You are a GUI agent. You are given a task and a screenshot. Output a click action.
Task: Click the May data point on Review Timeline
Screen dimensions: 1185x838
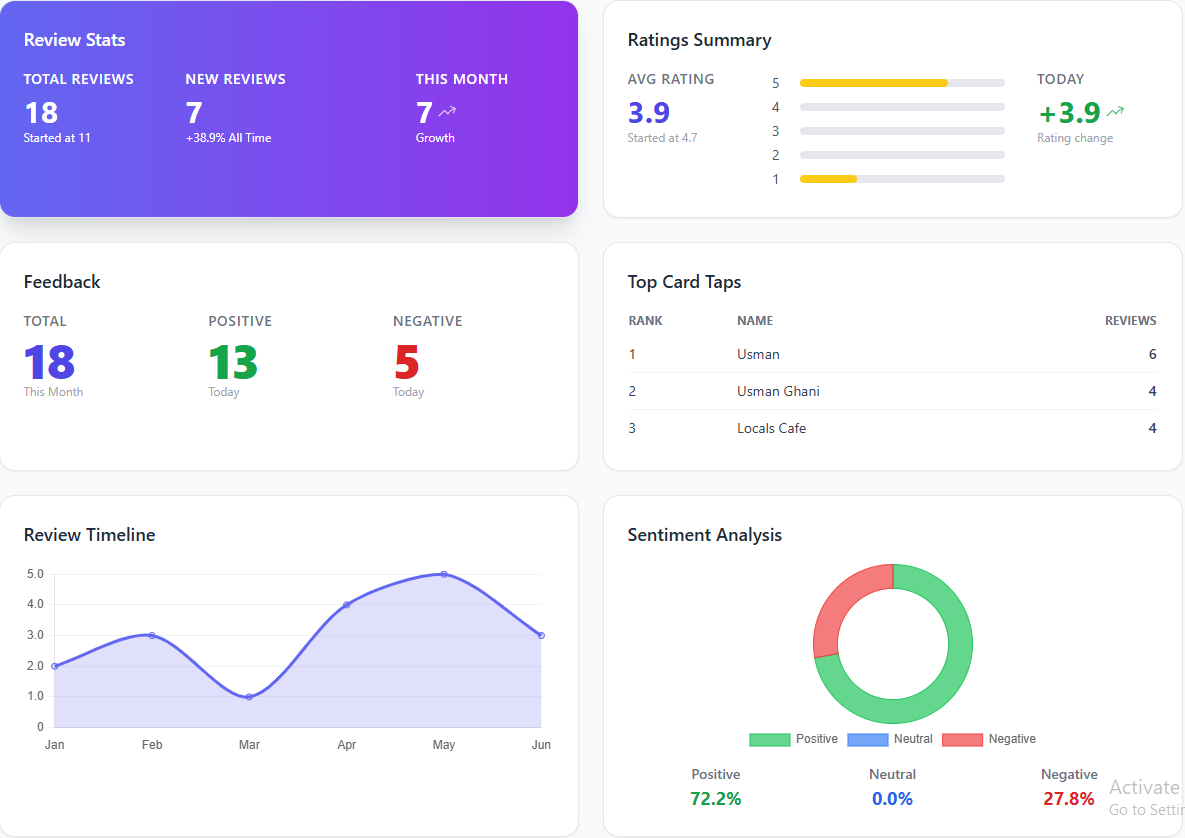[443, 574]
